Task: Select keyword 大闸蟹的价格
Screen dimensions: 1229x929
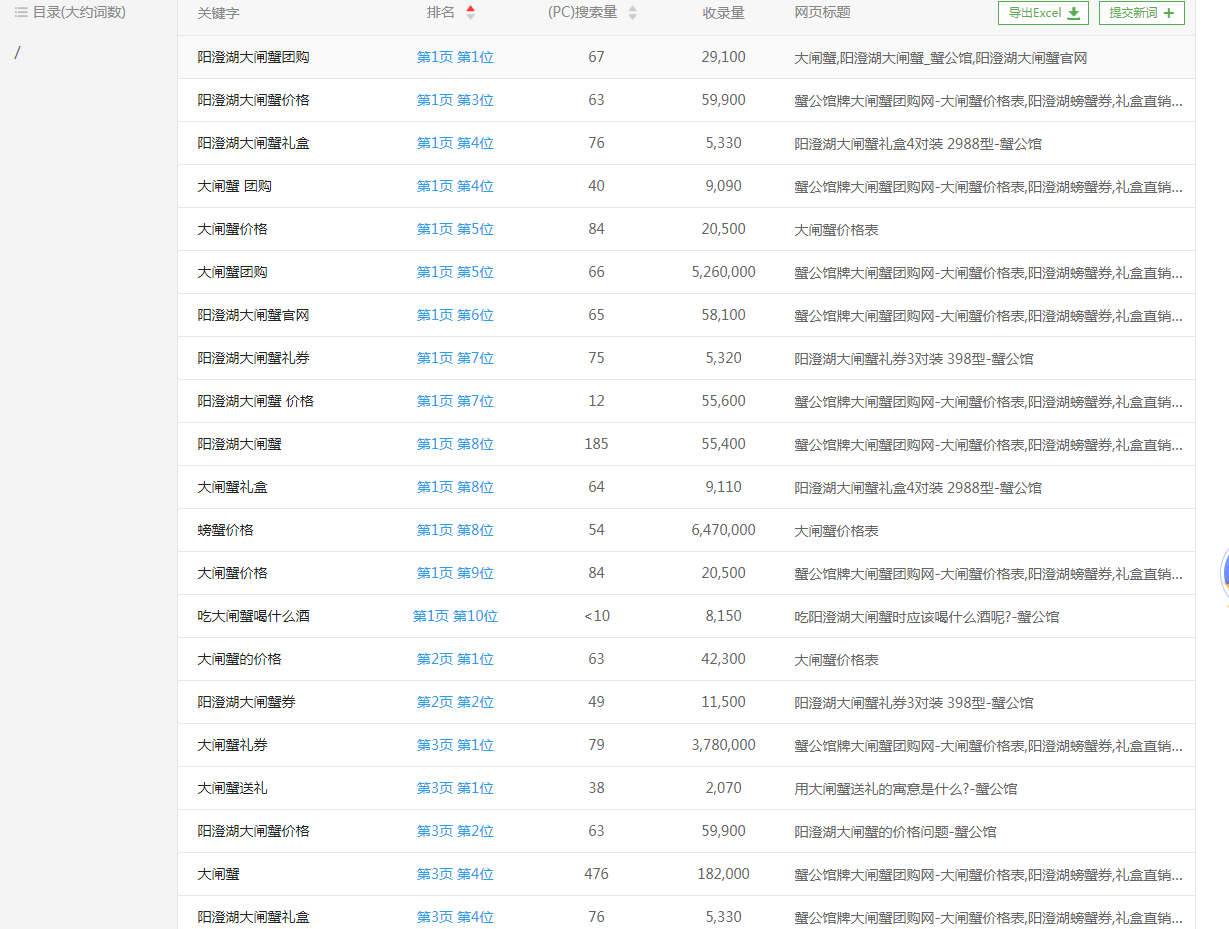Action: coord(239,659)
